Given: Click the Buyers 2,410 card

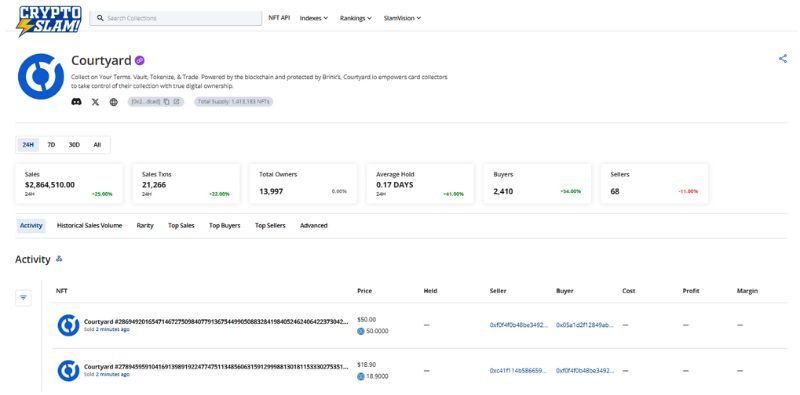Looking at the screenshot, I should coord(537,184).
